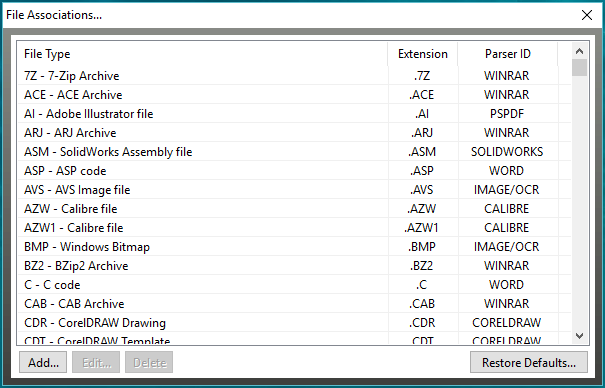The width and height of the screenshot is (605, 388).
Task: Click the Restore Defaults... button
Action: pos(529,363)
